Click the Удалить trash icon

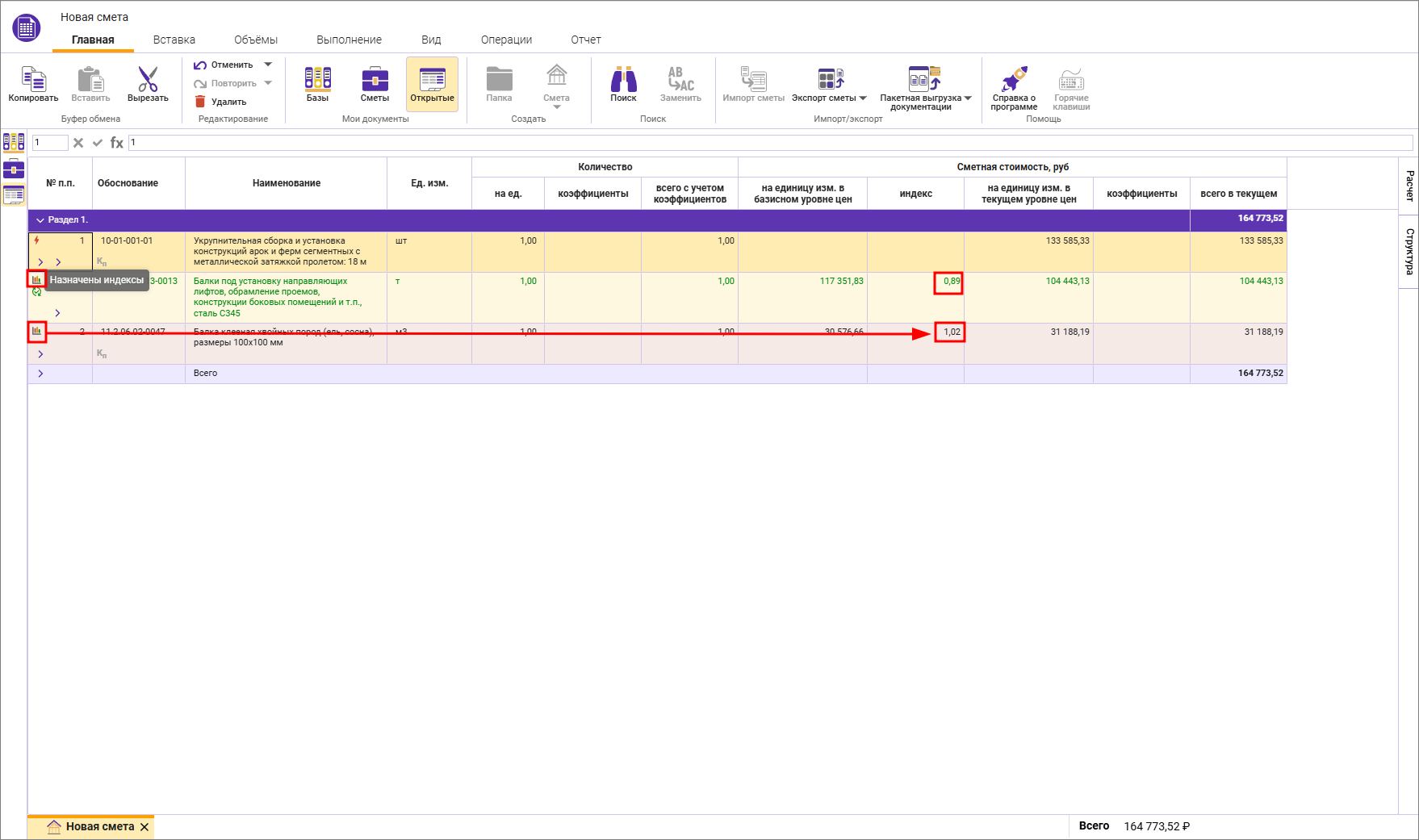pos(200,102)
